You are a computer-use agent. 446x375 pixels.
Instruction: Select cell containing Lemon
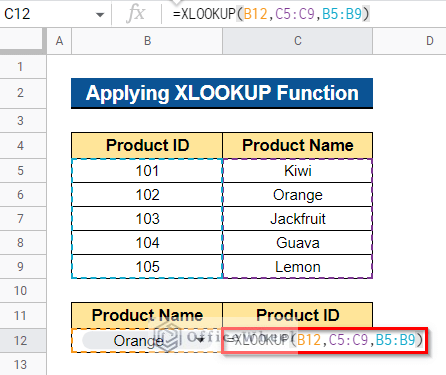(297, 267)
